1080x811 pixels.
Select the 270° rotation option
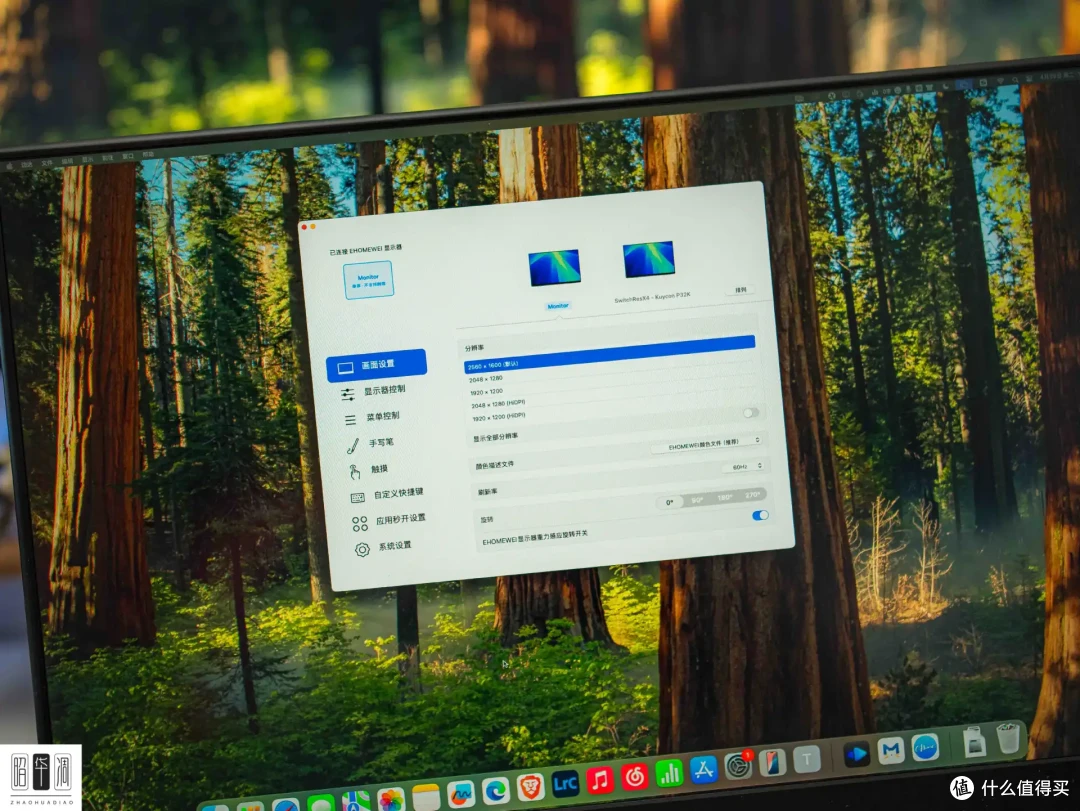(752, 494)
